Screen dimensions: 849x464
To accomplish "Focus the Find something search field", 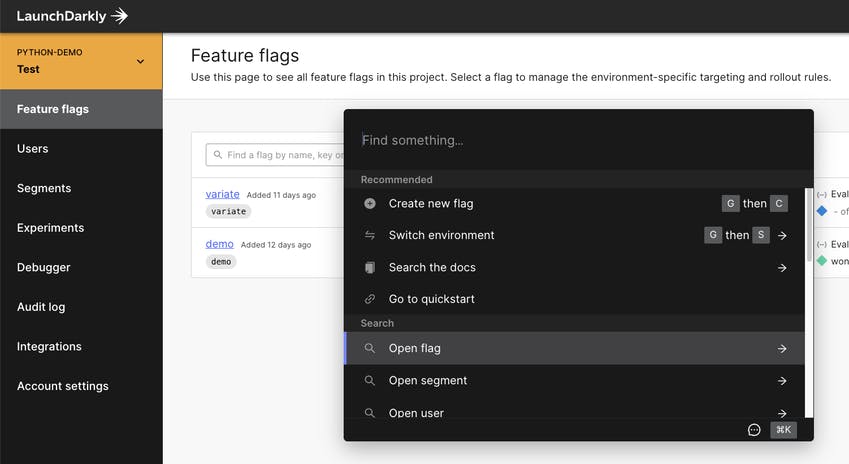I will click(578, 140).
